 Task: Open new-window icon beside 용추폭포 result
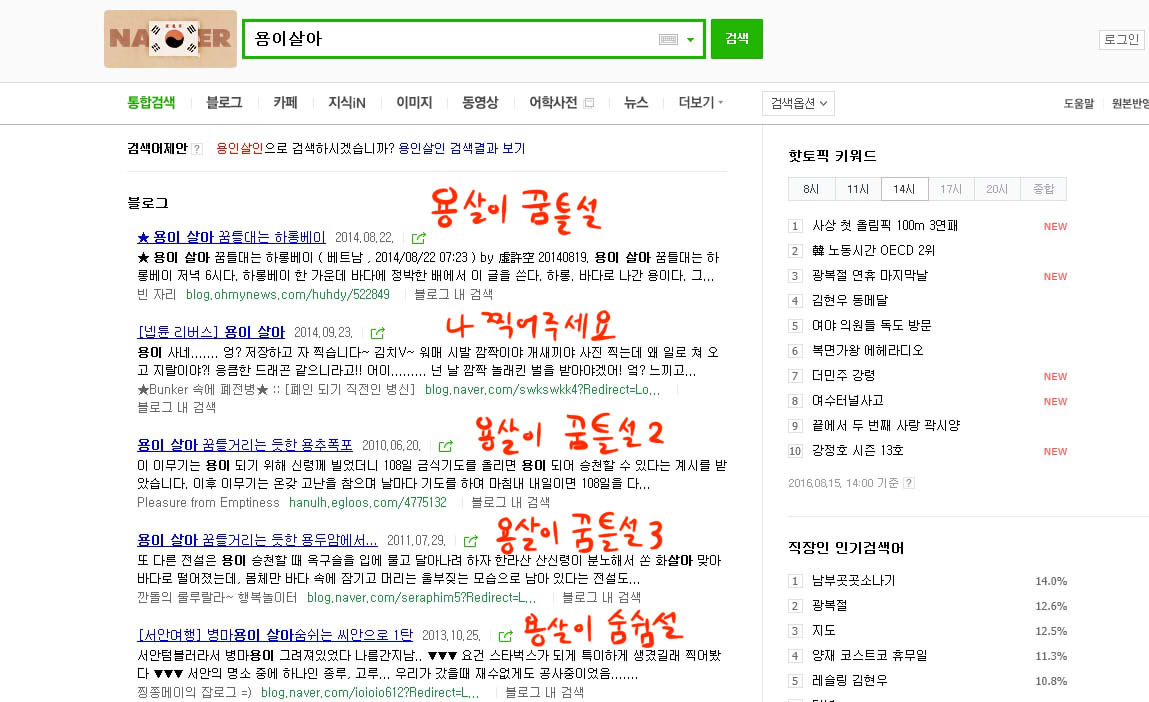point(446,446)
